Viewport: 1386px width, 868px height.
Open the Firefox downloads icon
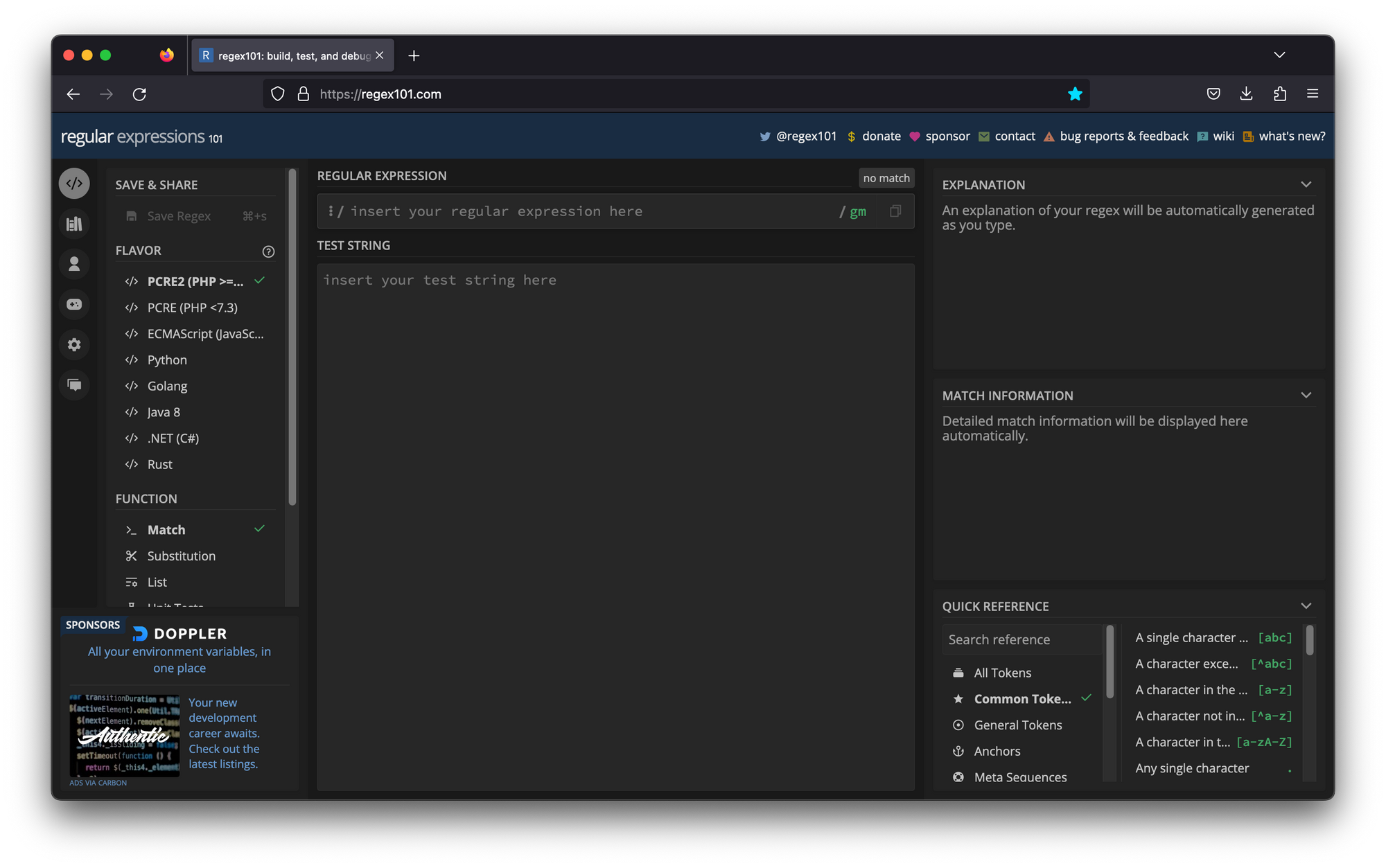click(1246, 94)
